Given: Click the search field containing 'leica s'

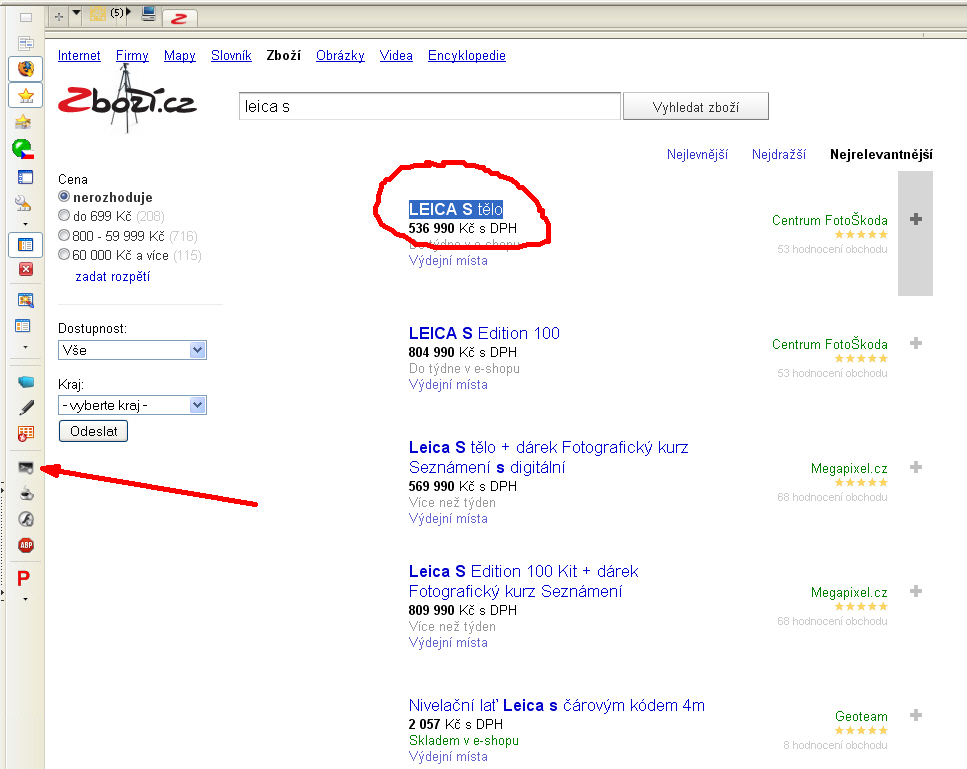Looking at the screenshot, I should pos(430,106).
